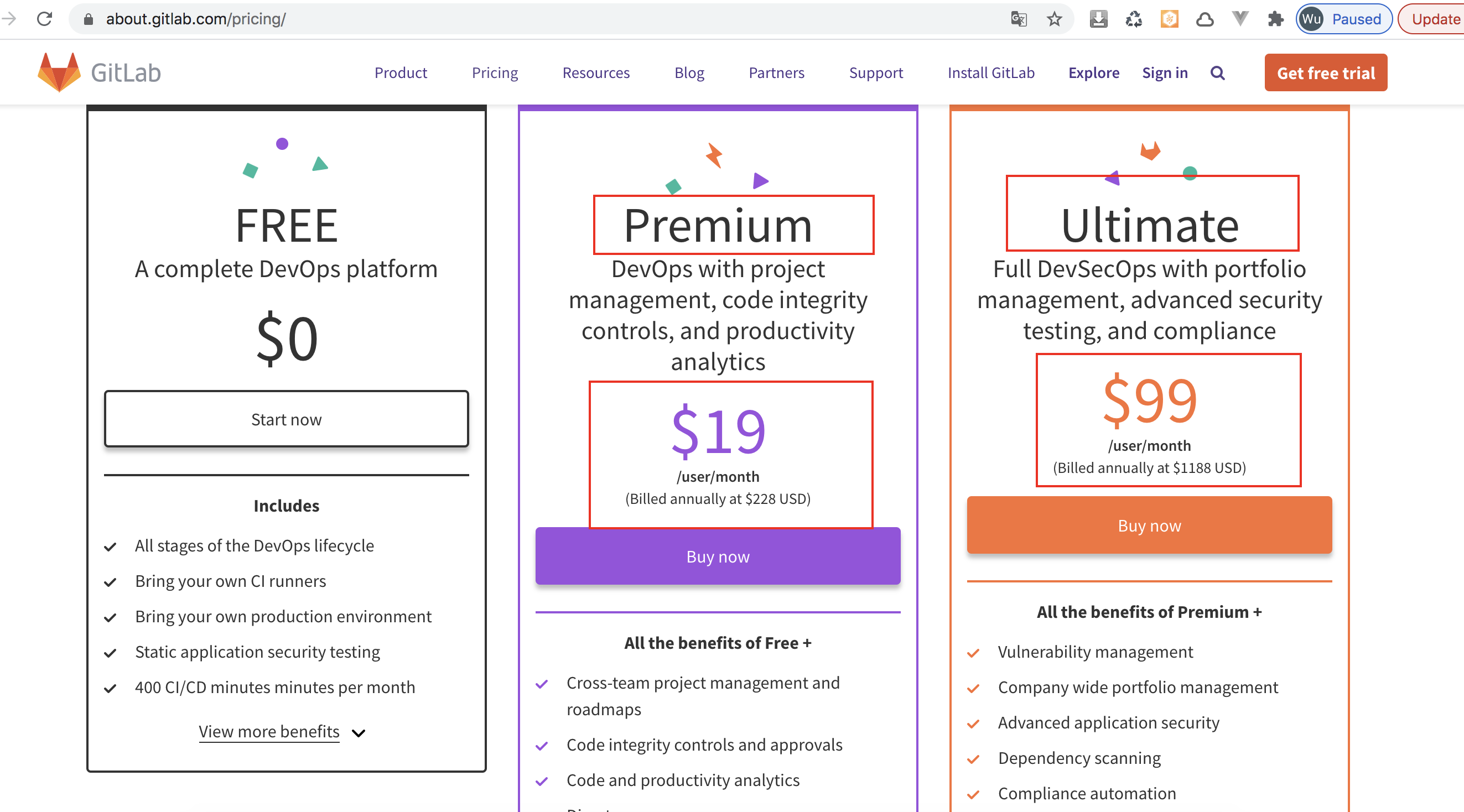Click 'All the benefits of Premium +' heading
The image size is (1464, 812).
(x=1149, y=612)
